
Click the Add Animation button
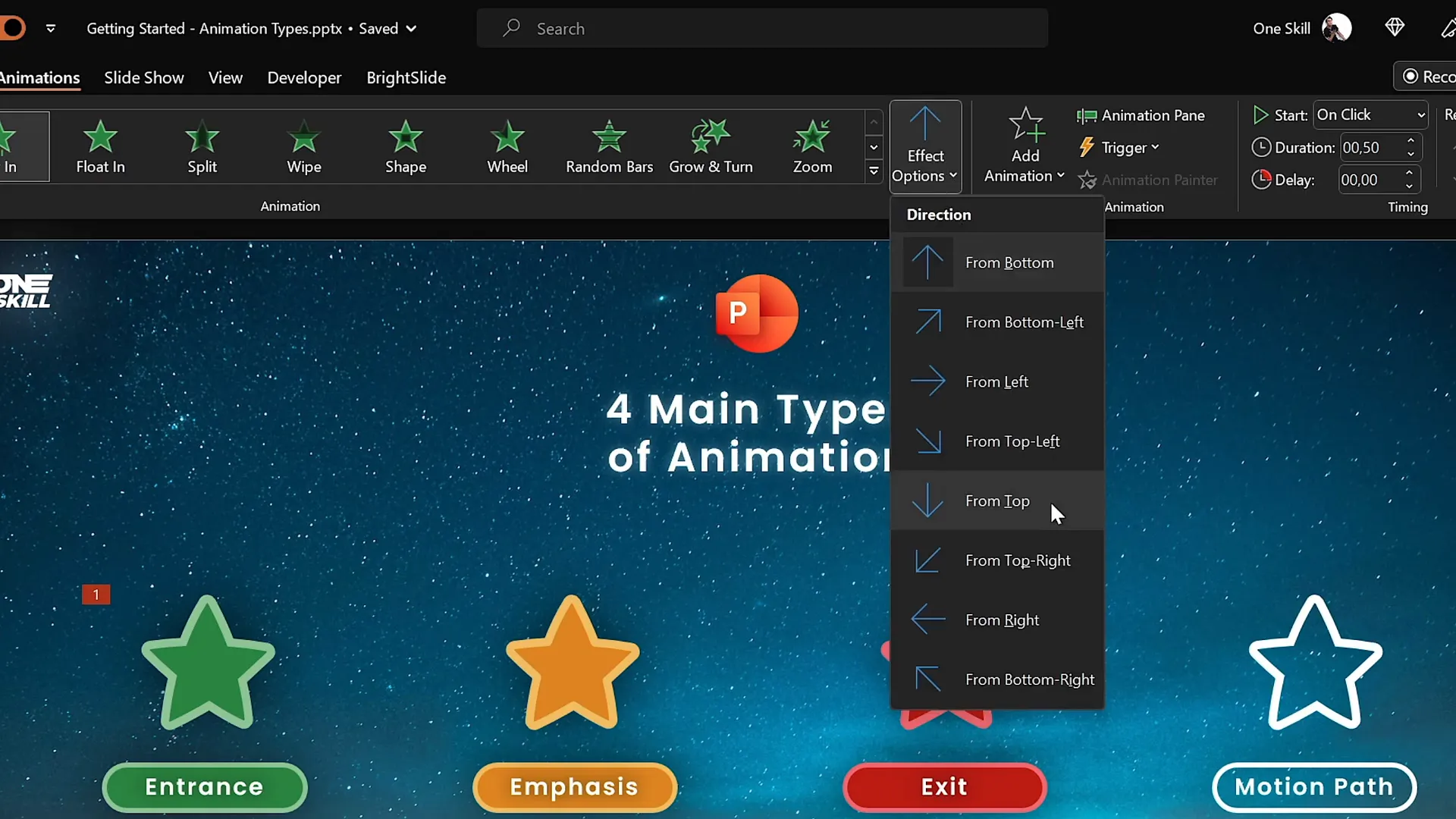1025,146
